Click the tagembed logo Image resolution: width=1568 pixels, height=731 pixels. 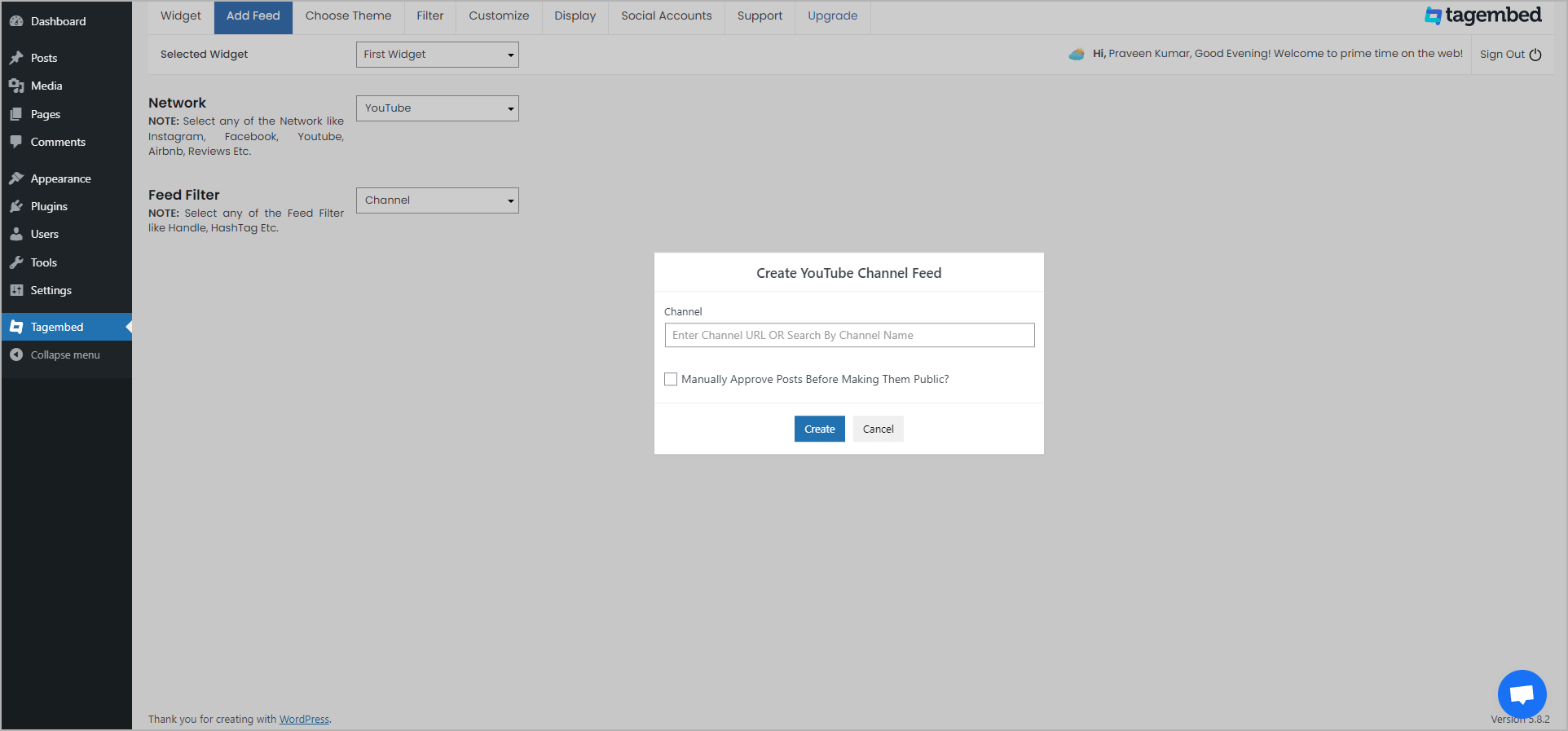[x=1483, y=15]
